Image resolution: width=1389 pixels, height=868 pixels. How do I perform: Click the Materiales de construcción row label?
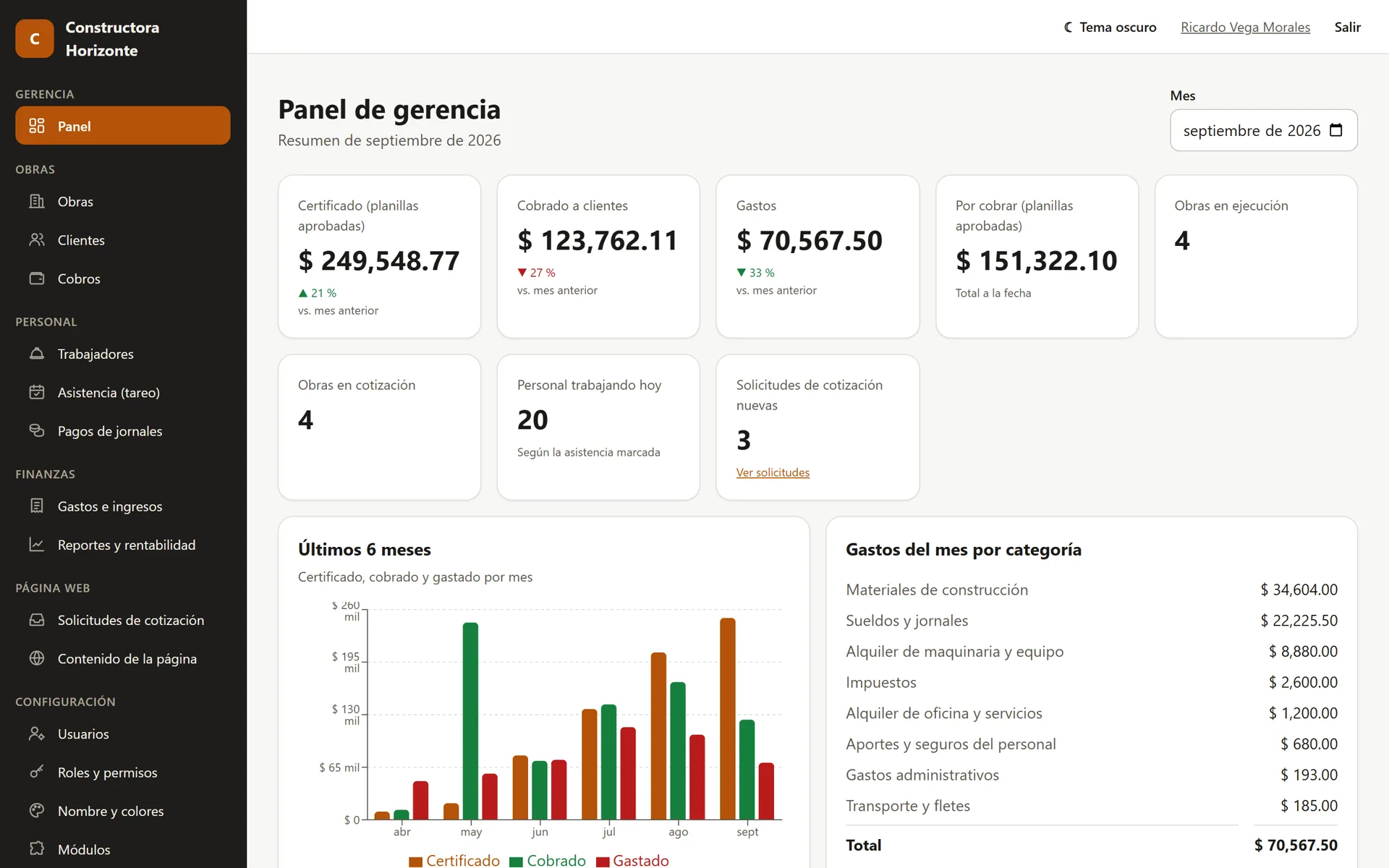tap(937, 590)
